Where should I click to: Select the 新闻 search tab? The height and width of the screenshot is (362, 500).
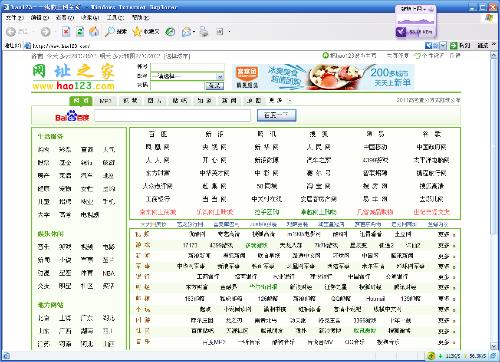[229, 100]
